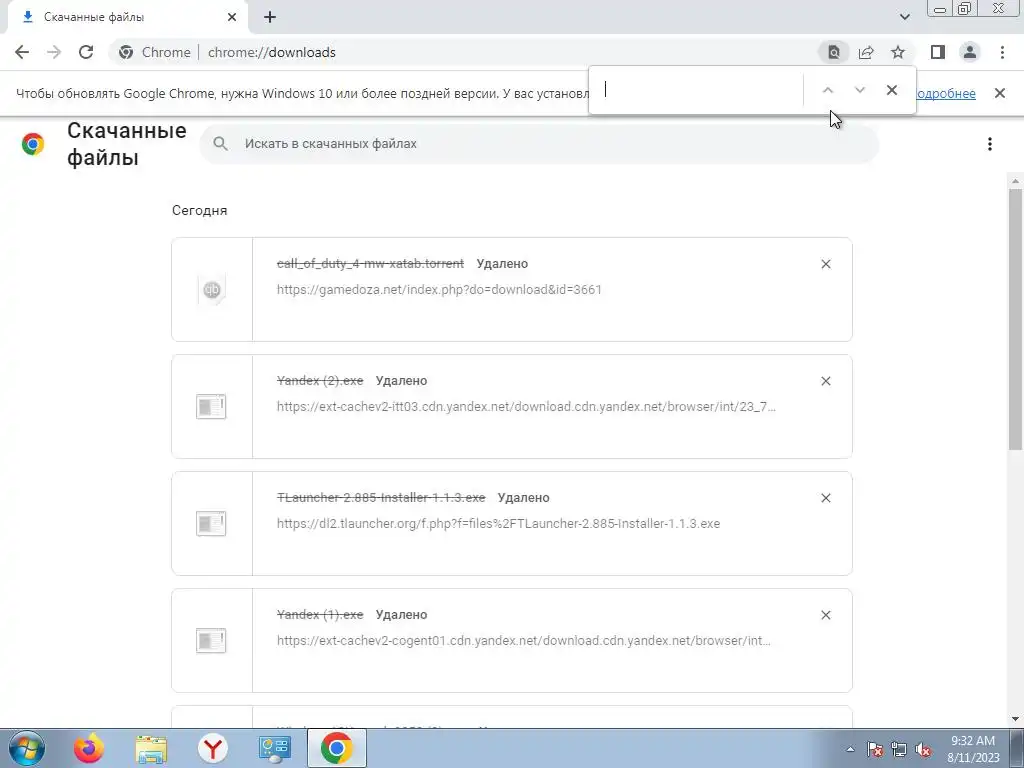Image resolution: width=1024 pixels, height=768 pixels.
Task: Remove Yandex (1).exe from the list
Action: [825, 615]
